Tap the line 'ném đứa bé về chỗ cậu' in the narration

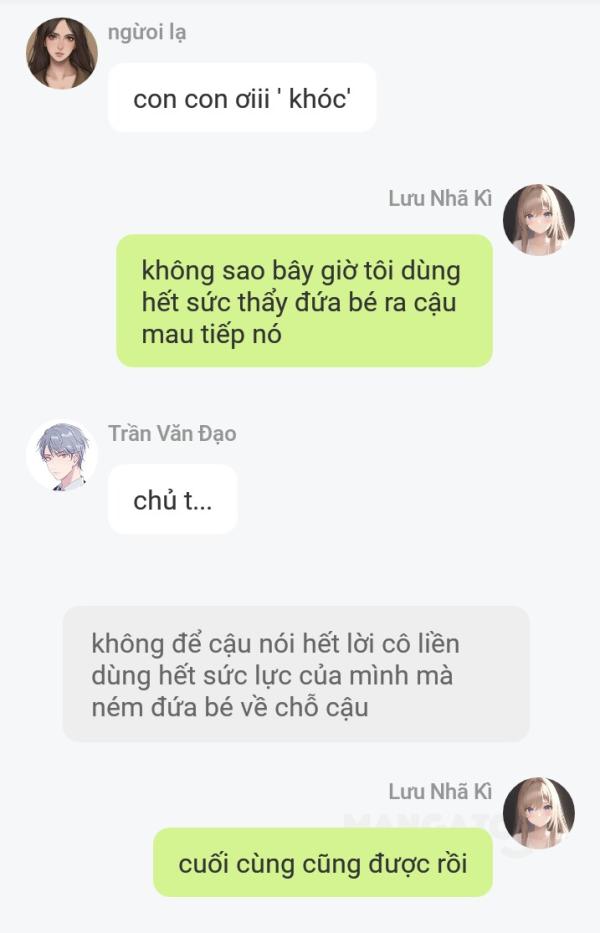pyautogui.click(x=230, y=708)
